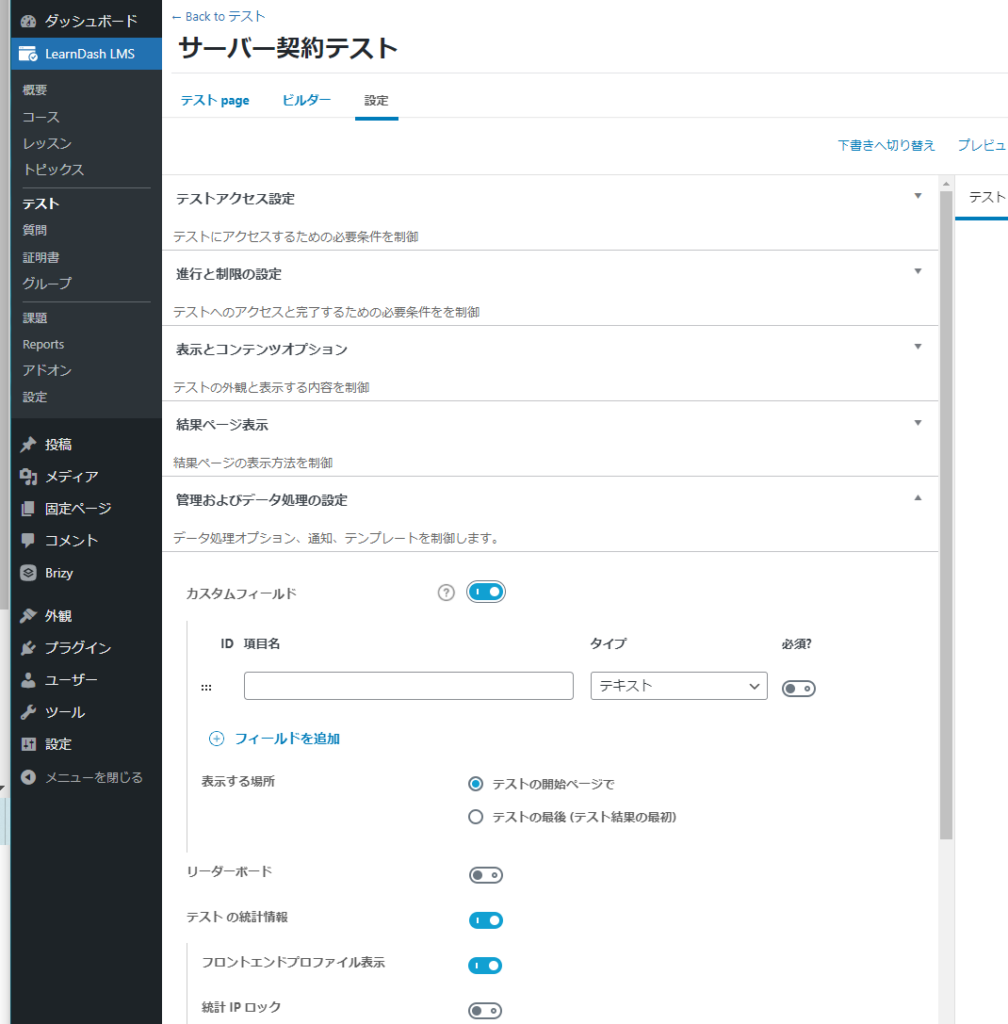Click the 投稿 pushpin icon

point(28,445)
